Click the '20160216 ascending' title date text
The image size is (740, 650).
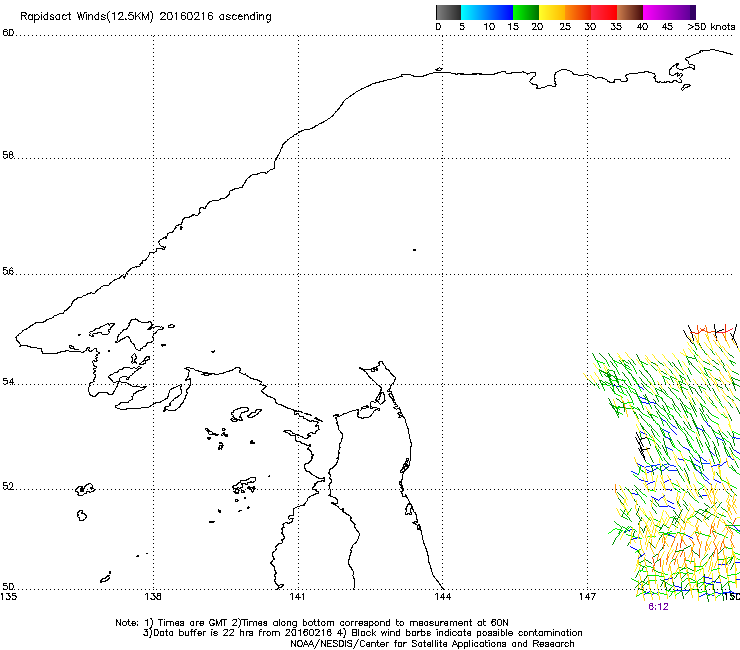(216, 17)
